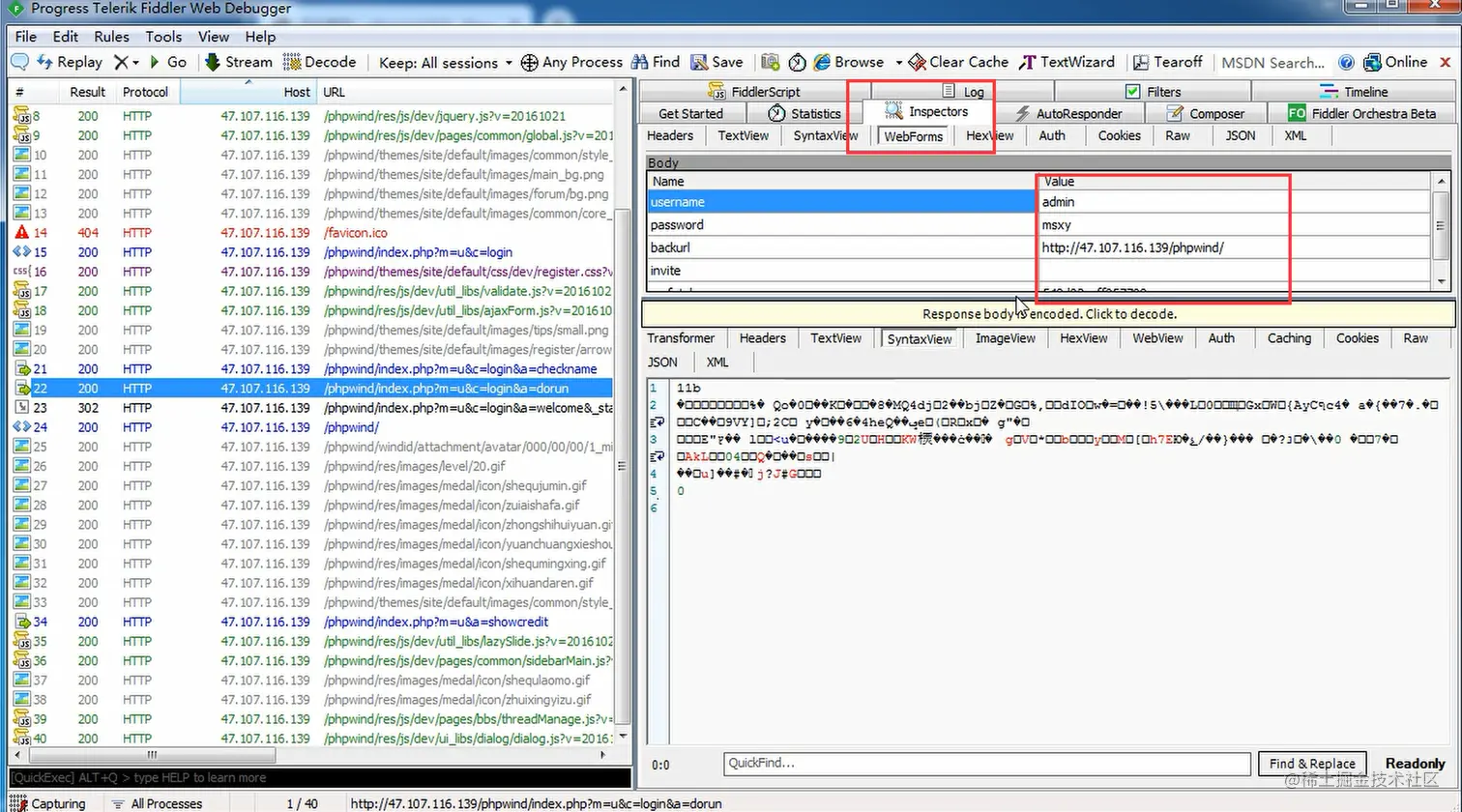Screen dimensions: 1462x812
Task: Replay the selected session
Action: click(70, 62)
